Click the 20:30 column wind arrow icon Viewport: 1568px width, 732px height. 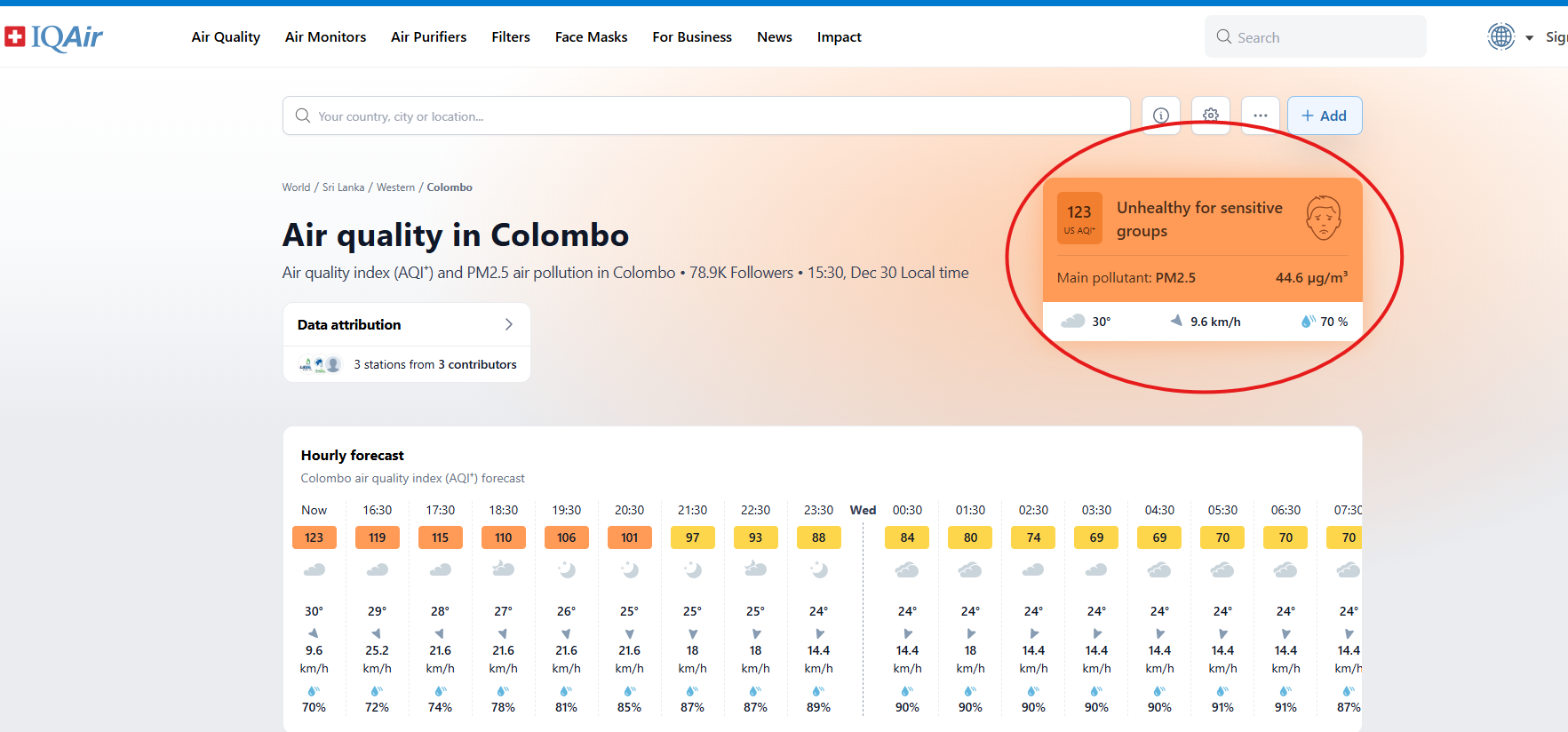pos(630,634)
